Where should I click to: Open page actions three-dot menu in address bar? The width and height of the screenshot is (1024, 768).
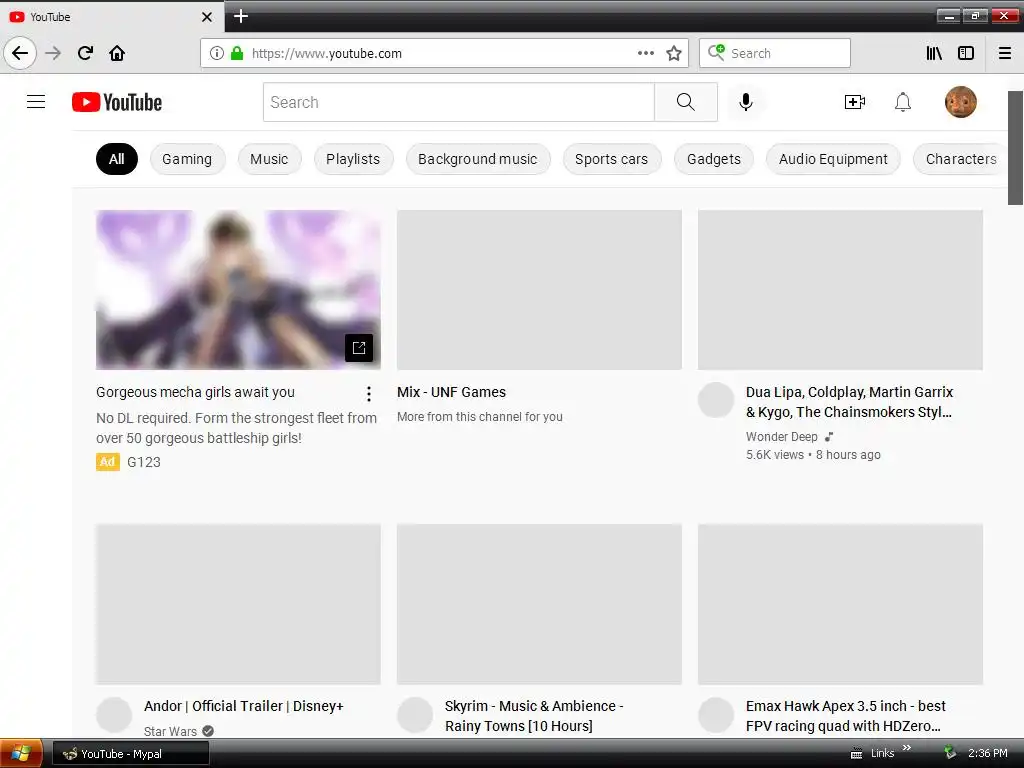[646, 54]
